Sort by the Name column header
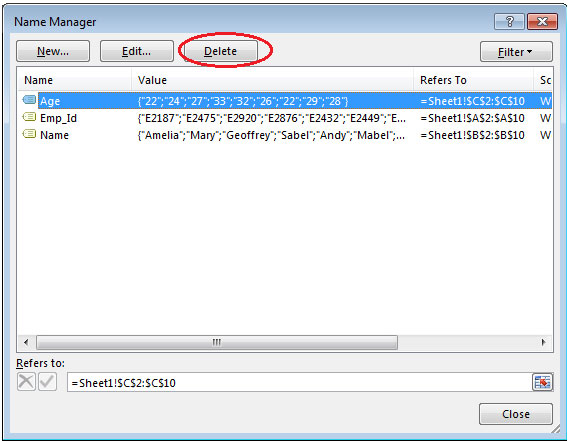Viewport: 569px width, 443px height. point(74,80)
